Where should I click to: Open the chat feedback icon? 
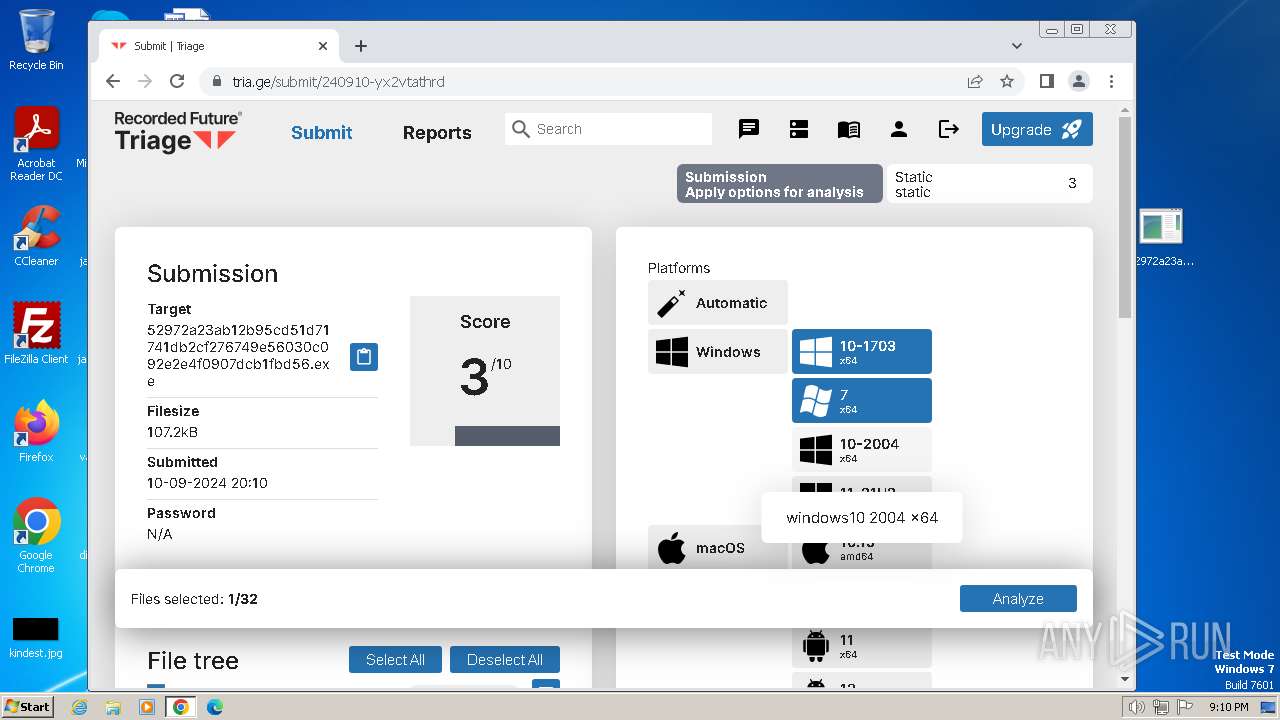749,129
